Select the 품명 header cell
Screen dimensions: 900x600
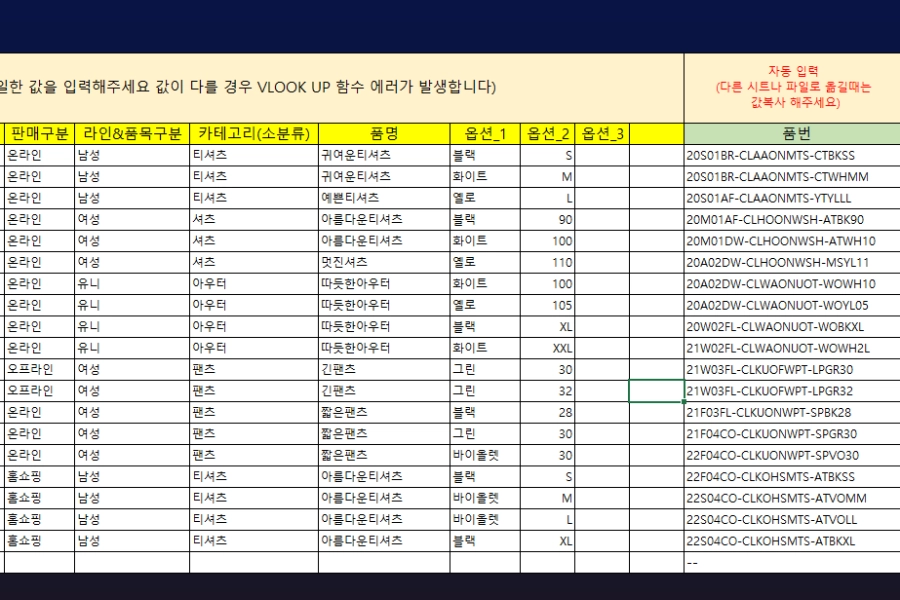click(384, 134)
